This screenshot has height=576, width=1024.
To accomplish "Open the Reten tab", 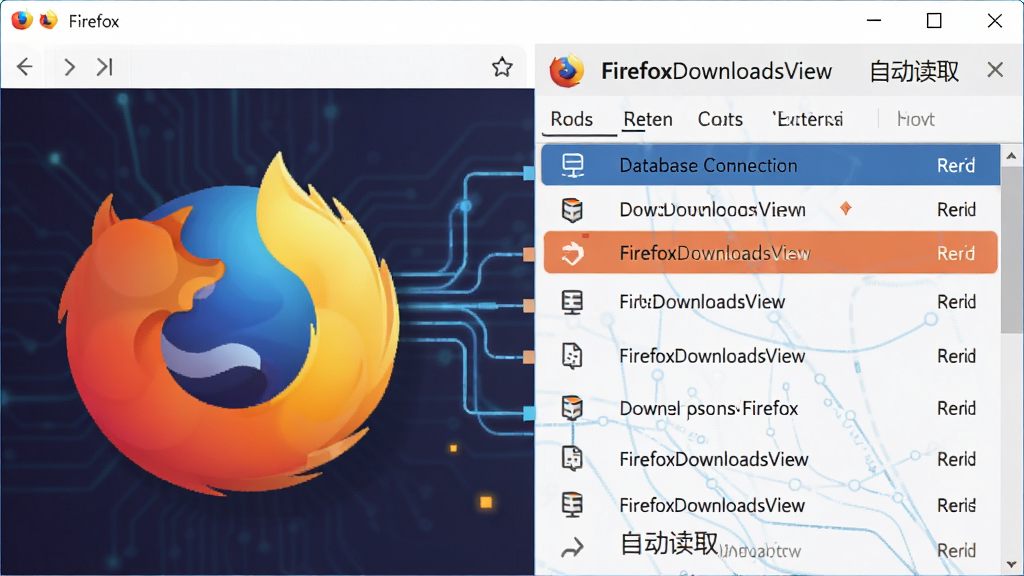I will pyautogui.click(x=648, y=119).
